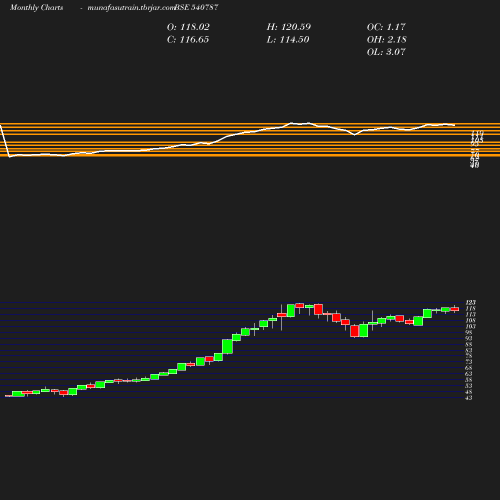Click the "OH: 2.18" reading
Viewport: 500px width, 500px height.
387,40
